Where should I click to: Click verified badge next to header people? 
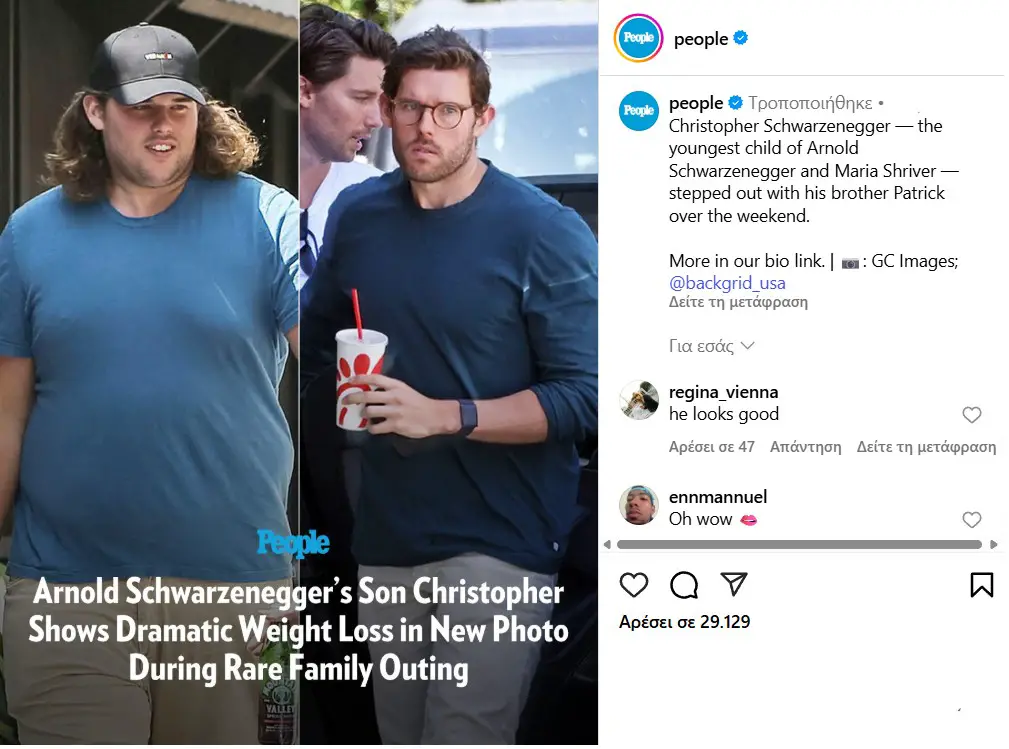coord(741,38)
